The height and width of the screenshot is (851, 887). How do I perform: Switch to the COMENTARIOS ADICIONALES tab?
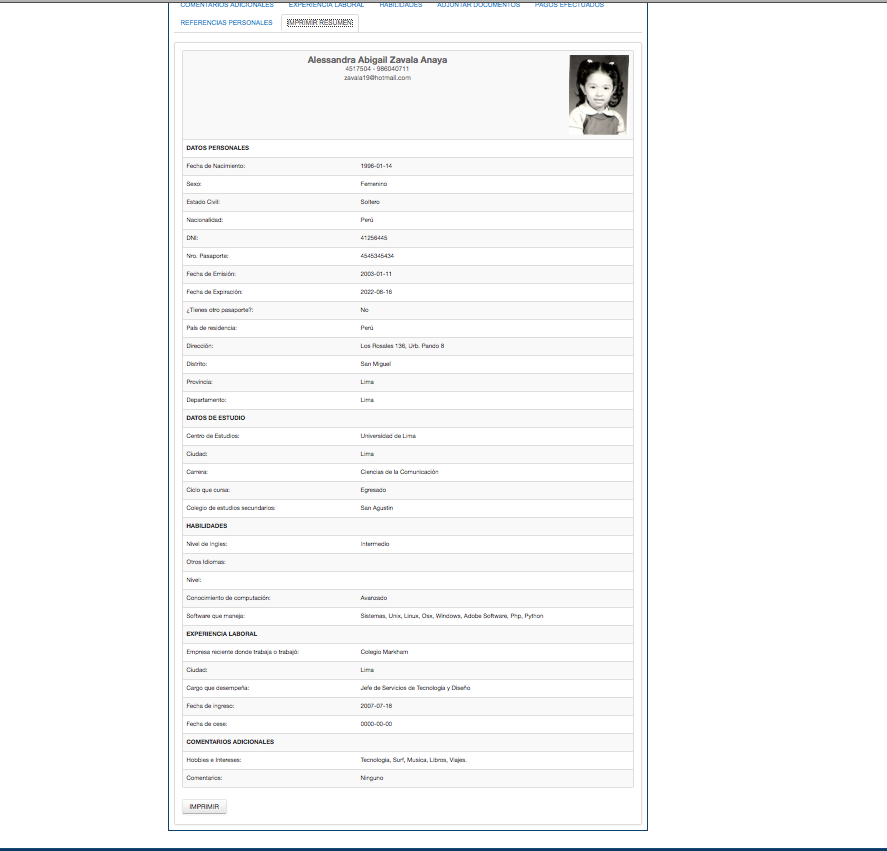pyautogui.click(x=227, y=5)
